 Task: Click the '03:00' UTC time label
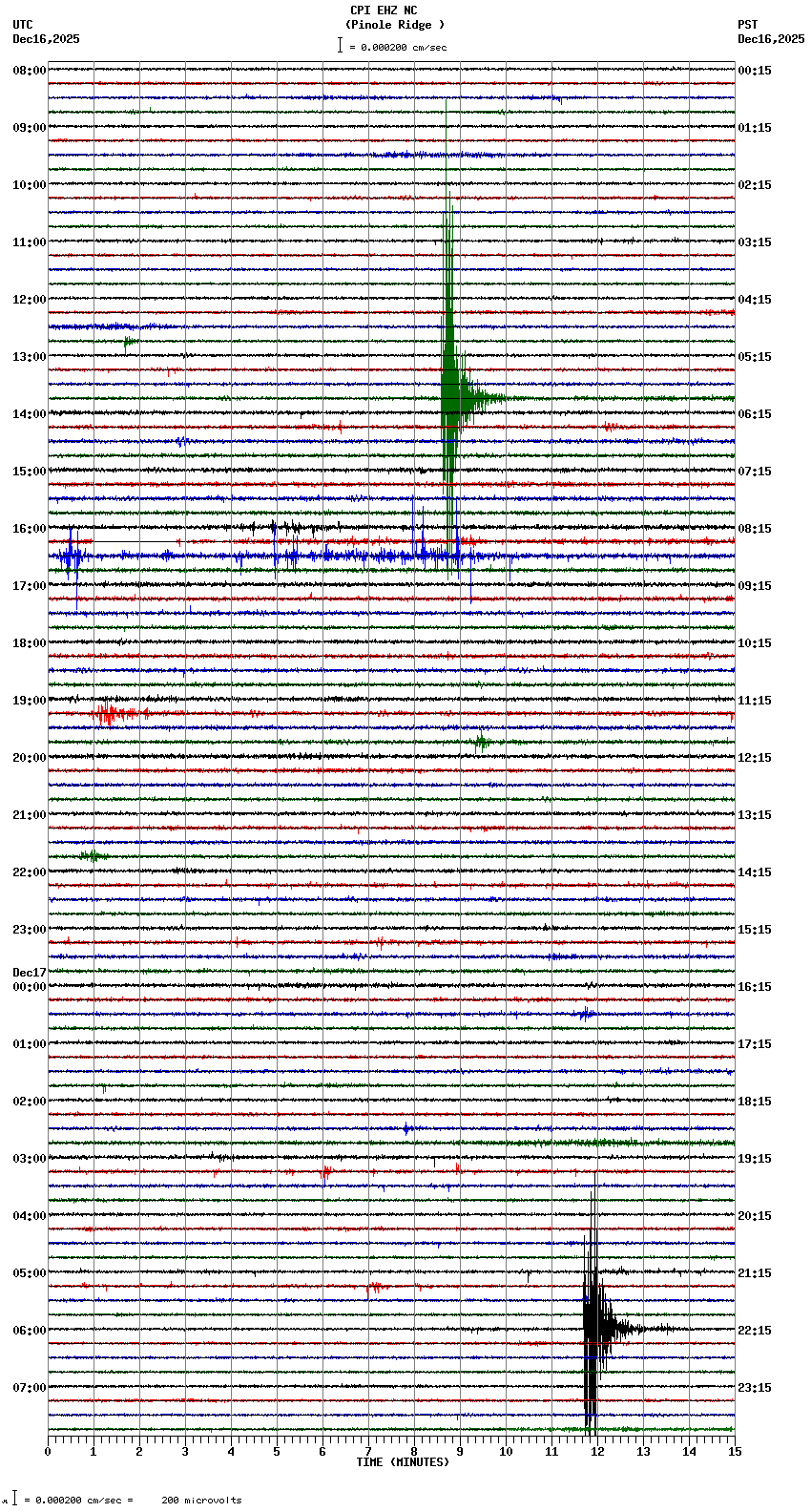tap(30, 1159)
